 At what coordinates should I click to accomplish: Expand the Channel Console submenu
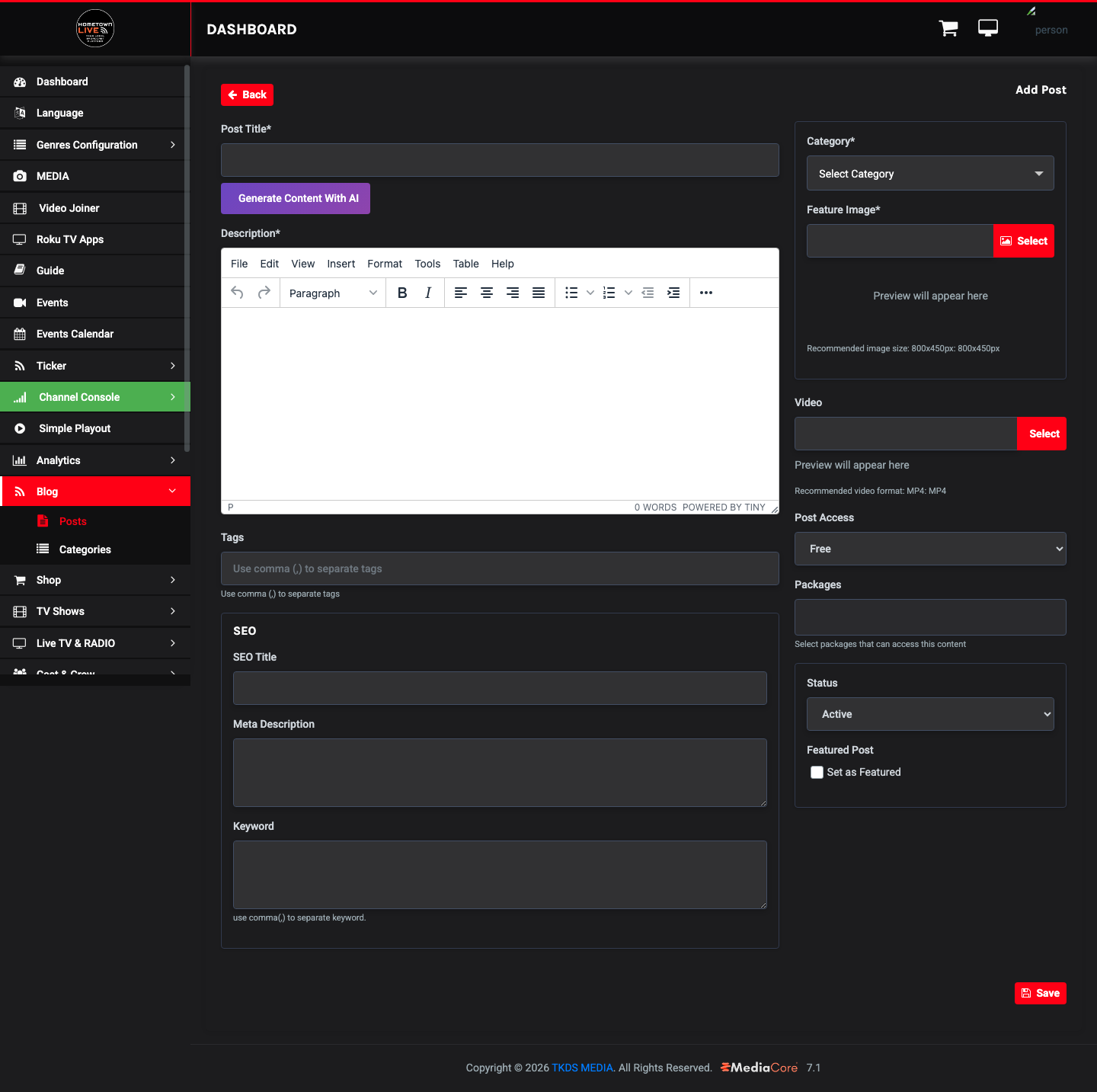click(x=173, y=397)
